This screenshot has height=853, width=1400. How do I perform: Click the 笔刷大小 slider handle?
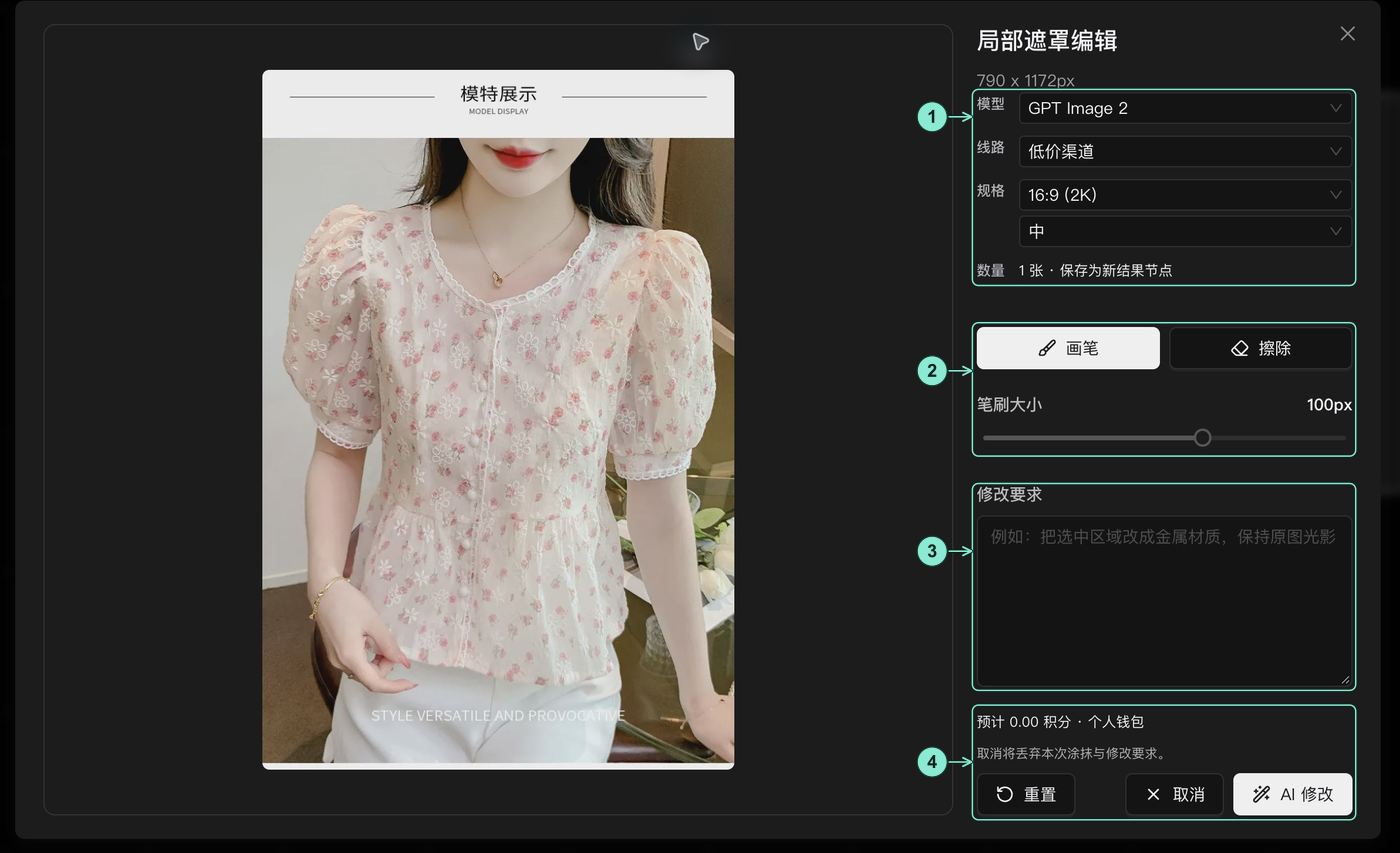(x=1202, y=437)
